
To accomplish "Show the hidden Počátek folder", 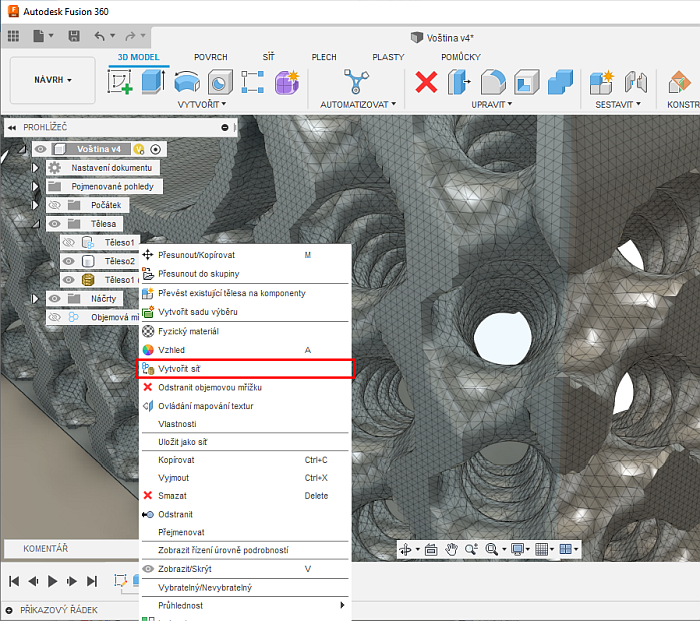I will click(54, 205).
